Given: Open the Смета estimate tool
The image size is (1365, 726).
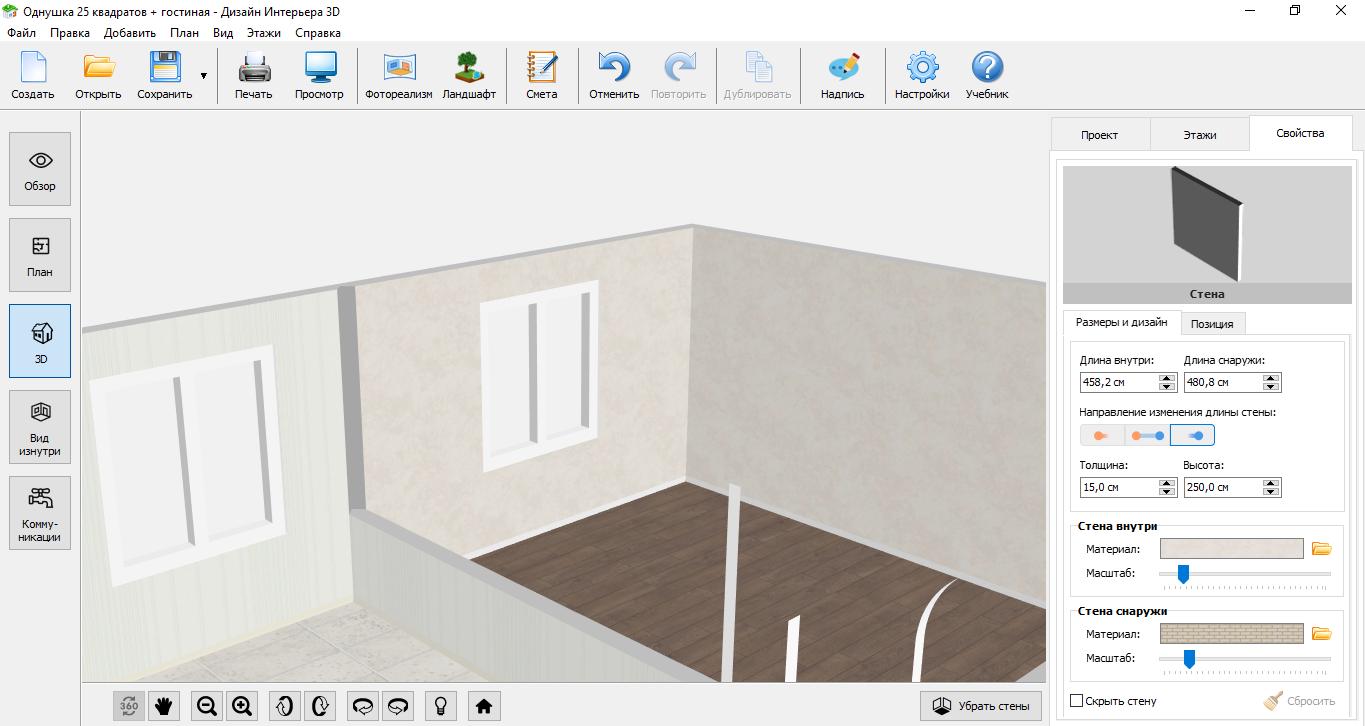Looking at the screenshot, I should coord(541,76).
